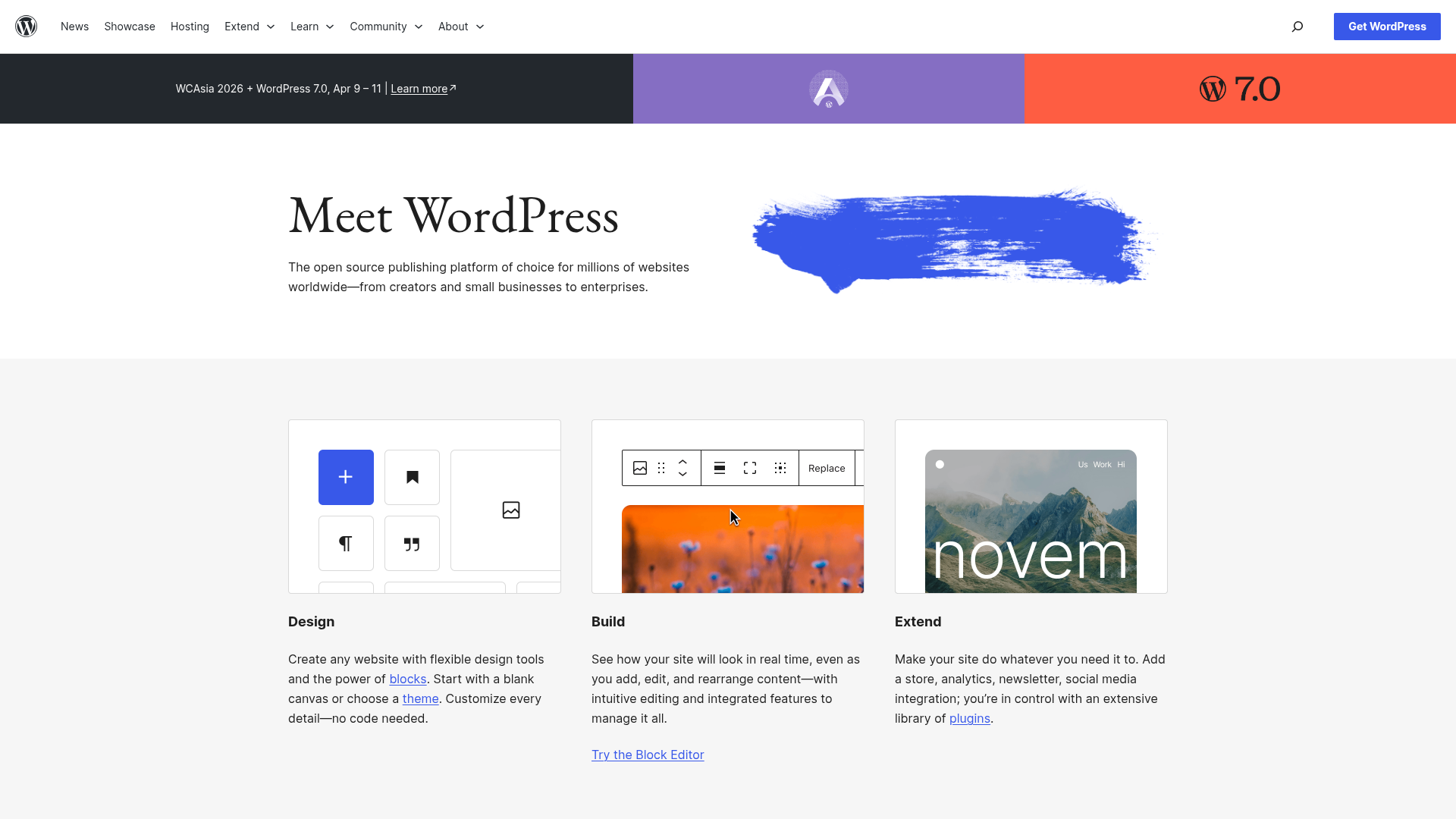Viewport: 1456px width, 819px height.
Task: Click the novem theme preview thumbnail
Action: pos(1030,521)
